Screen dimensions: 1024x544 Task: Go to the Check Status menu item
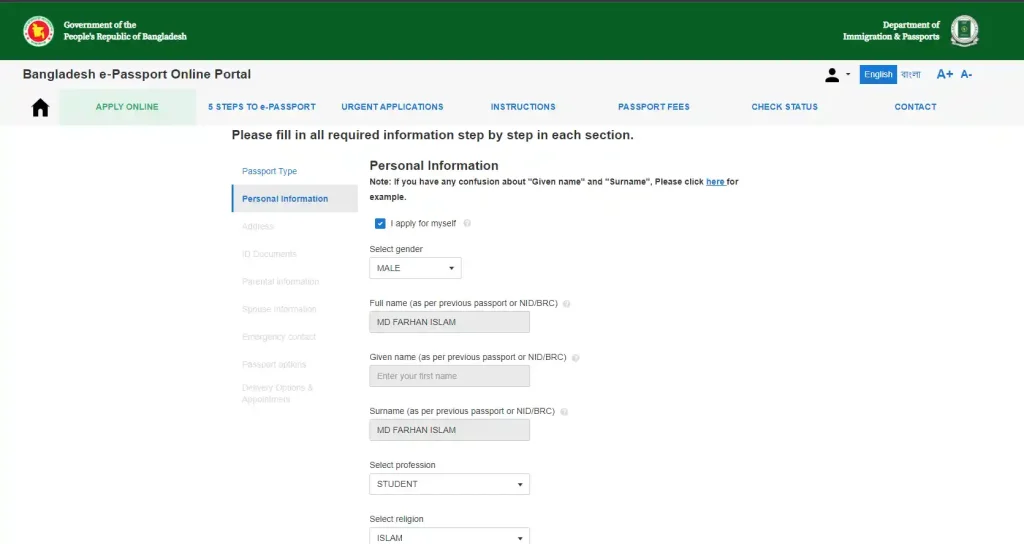pos(784,107)
